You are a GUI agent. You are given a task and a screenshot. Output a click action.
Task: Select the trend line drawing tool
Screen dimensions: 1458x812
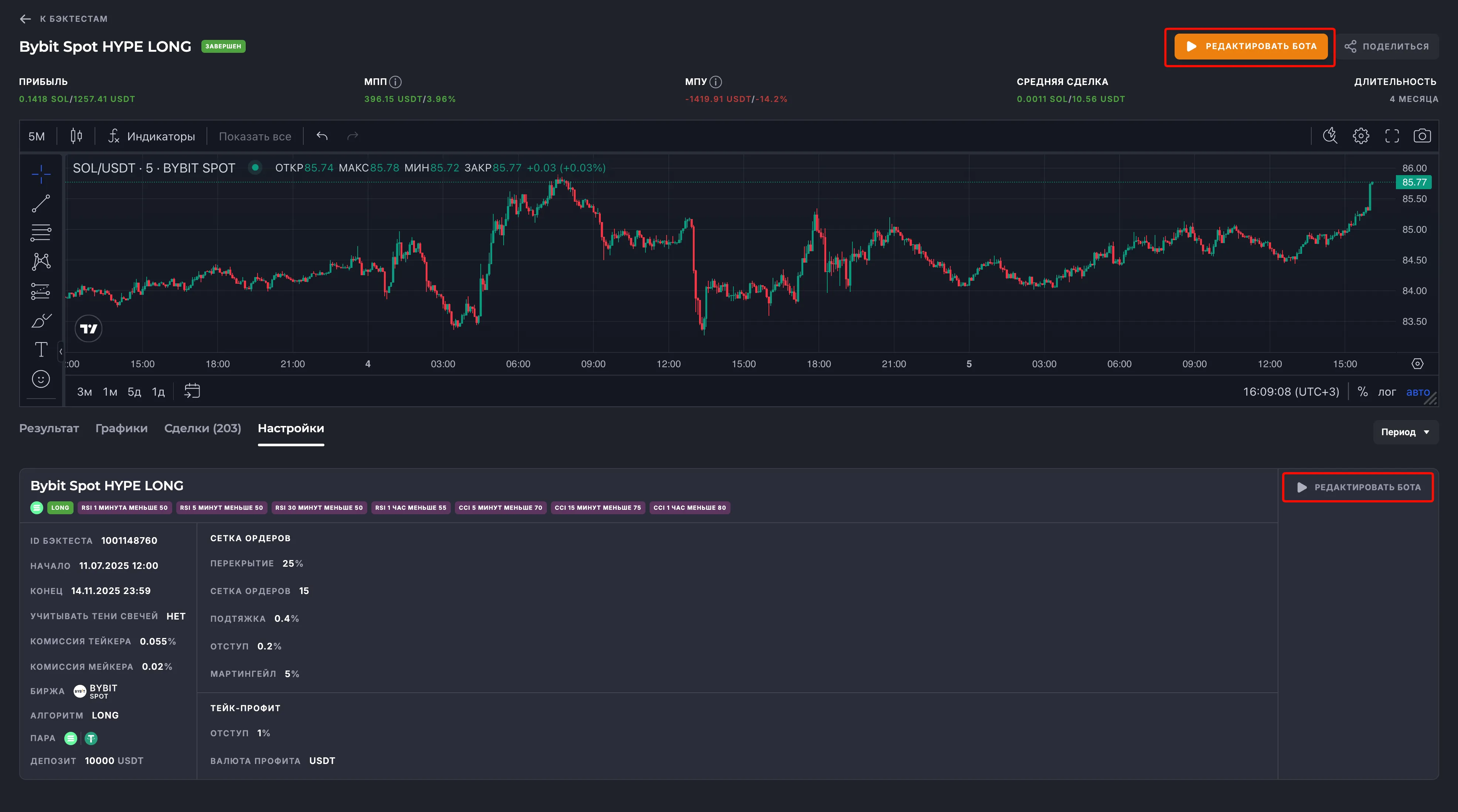coord(41,203)
